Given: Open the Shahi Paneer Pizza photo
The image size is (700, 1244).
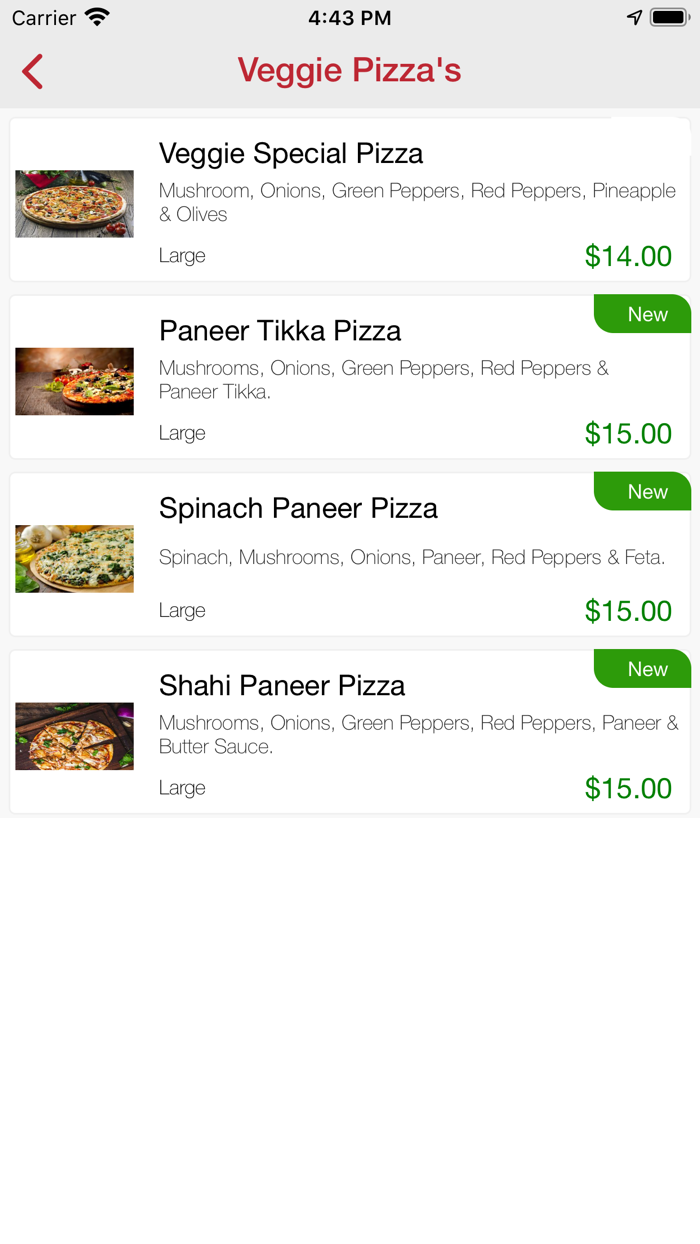Looking at the screenshot, I should tap(74, 735).
